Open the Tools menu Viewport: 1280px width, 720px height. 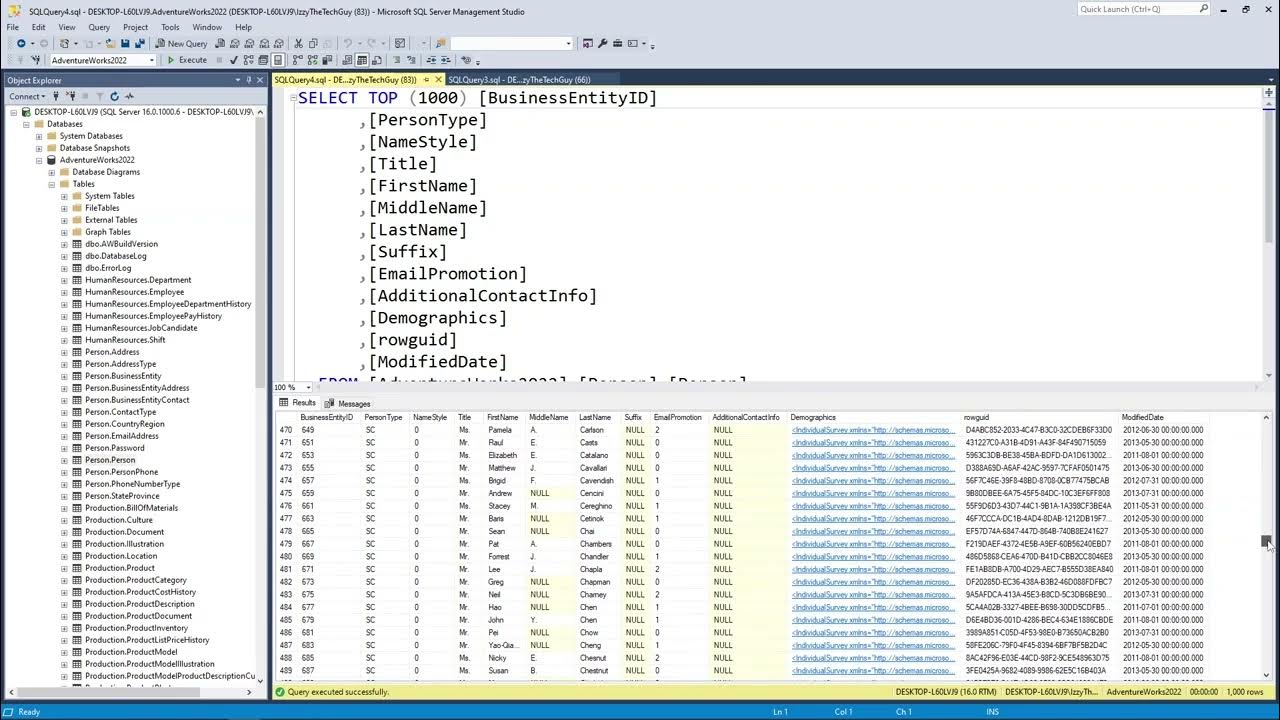click(170, 27)
